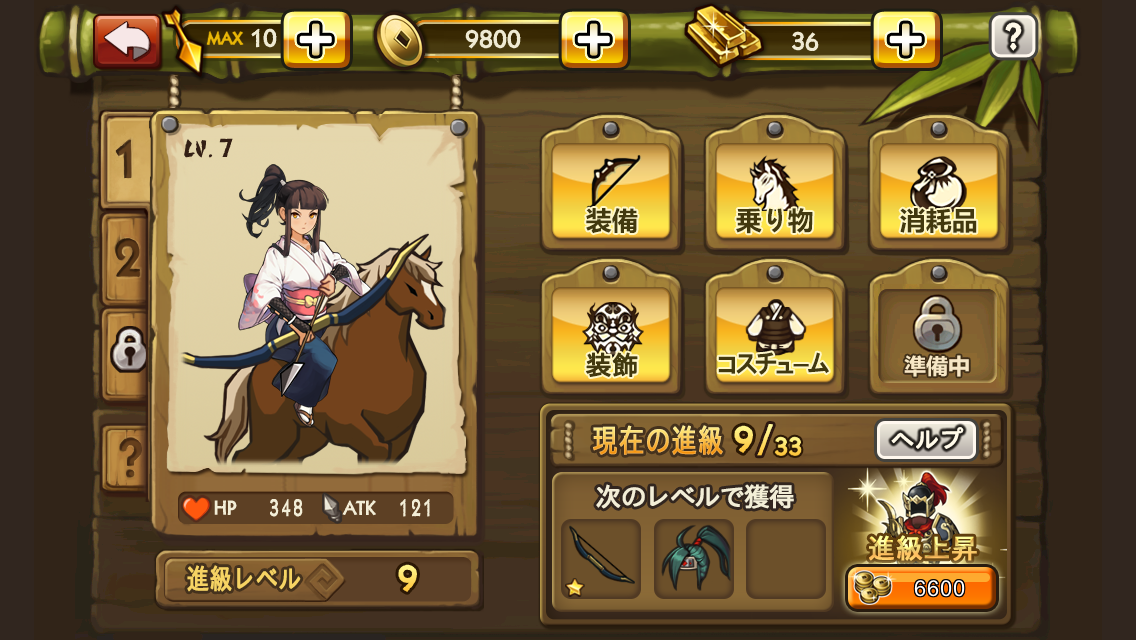Buy gold bars with plus button

906,40
